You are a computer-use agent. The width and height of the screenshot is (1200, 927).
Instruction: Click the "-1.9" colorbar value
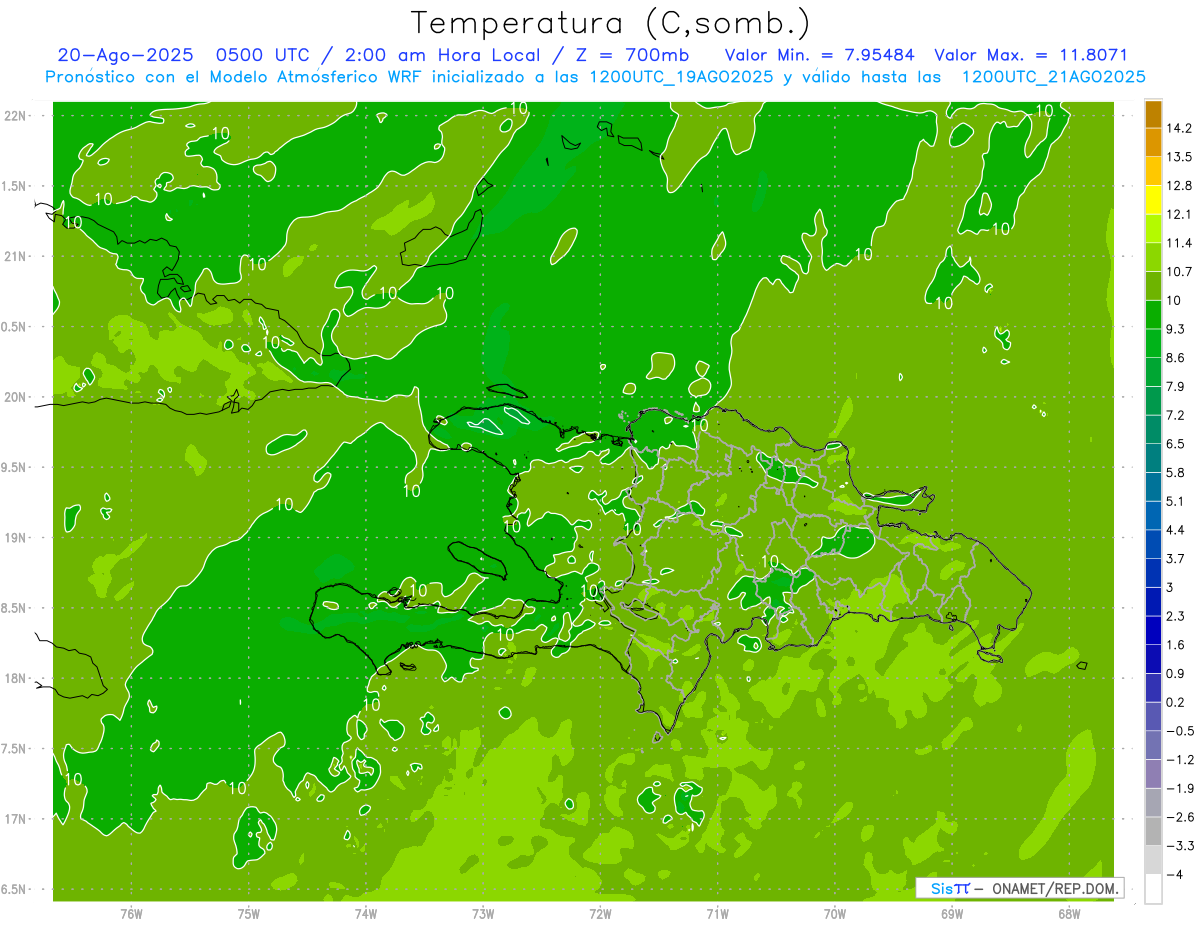[x=1179, y=789]
